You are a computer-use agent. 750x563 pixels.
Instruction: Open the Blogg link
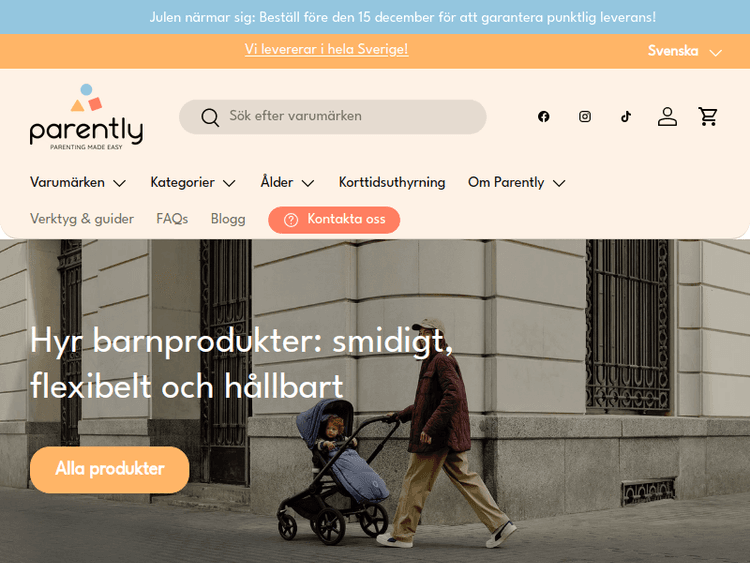[228, 219]
